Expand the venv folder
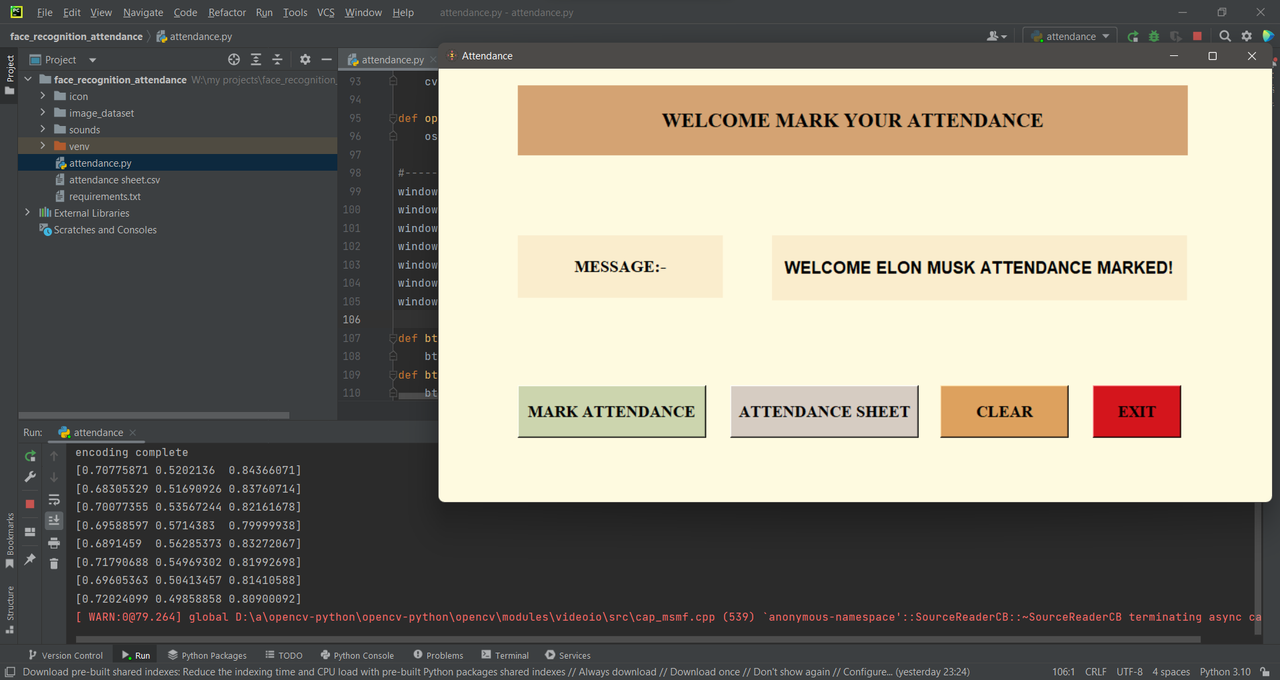The width and height of the screenshot is (1280, 680). (43, 146)
